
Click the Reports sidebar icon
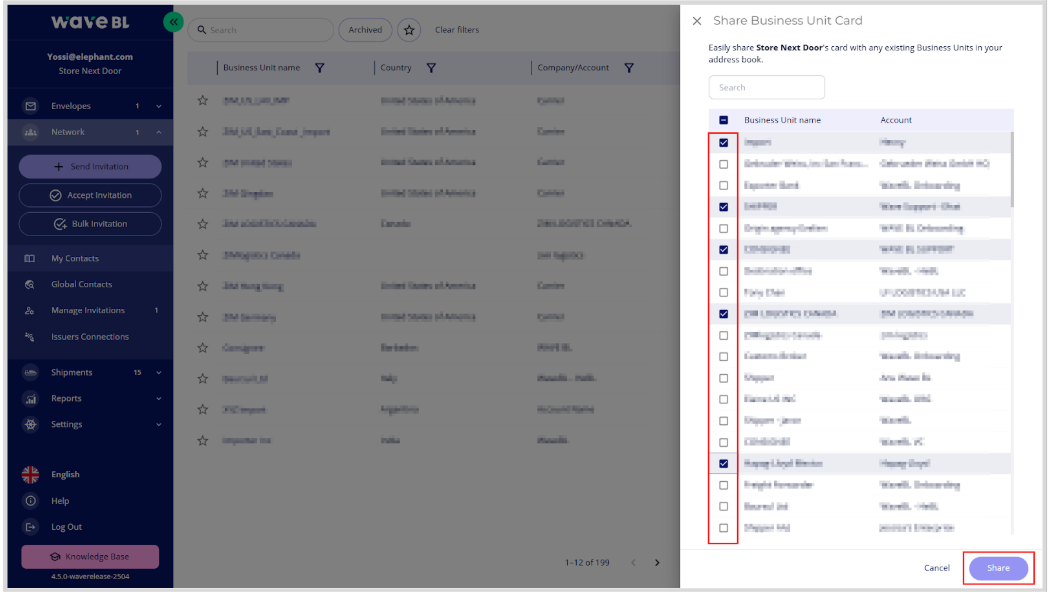[x=30, y=399]
